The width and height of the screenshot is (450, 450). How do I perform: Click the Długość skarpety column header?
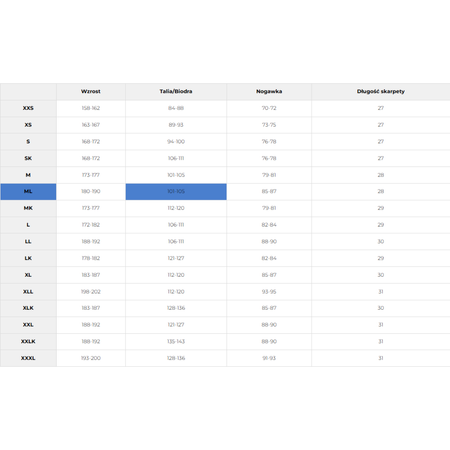(381, 91)
